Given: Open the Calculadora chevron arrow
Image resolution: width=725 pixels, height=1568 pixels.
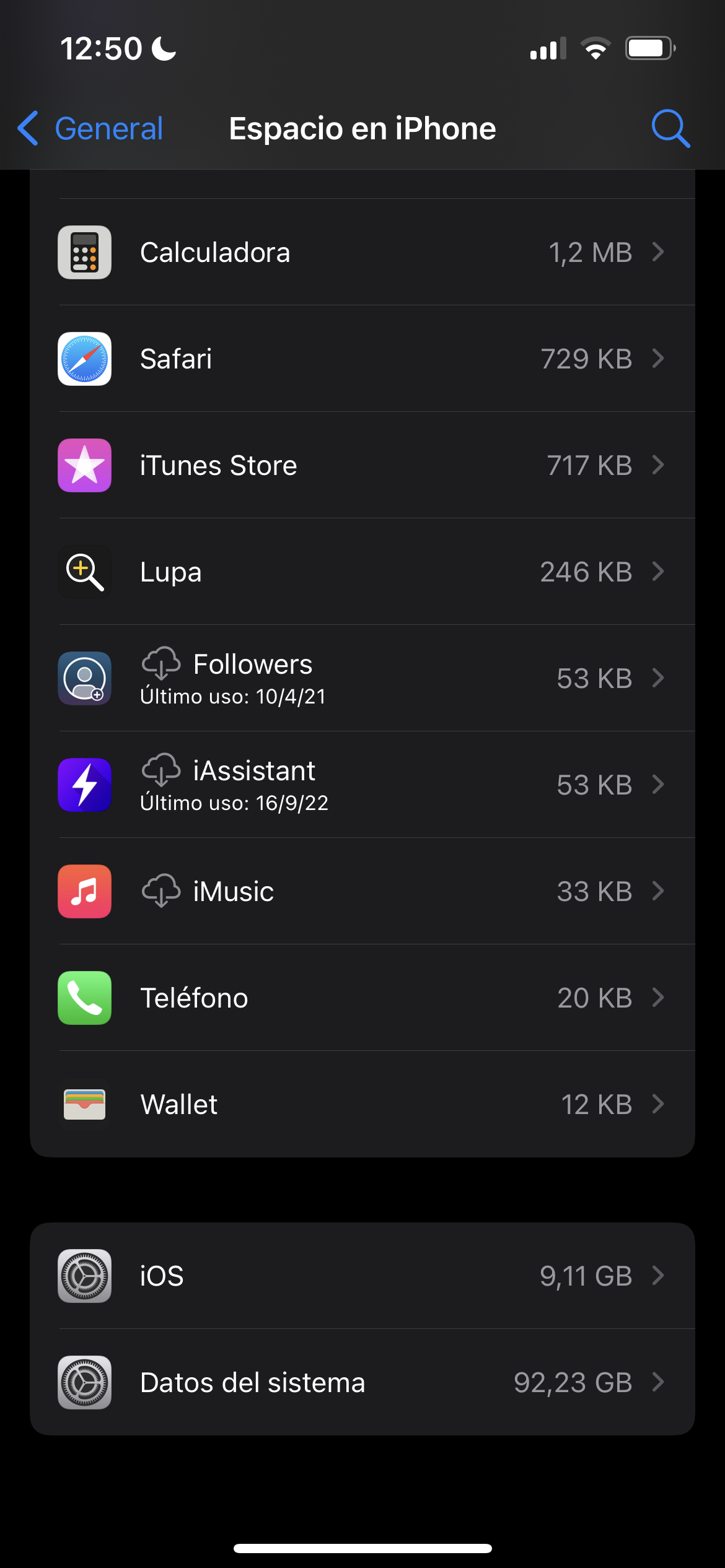Looking at the screenshot, I should pyautogui.click(x=658, y=252).
